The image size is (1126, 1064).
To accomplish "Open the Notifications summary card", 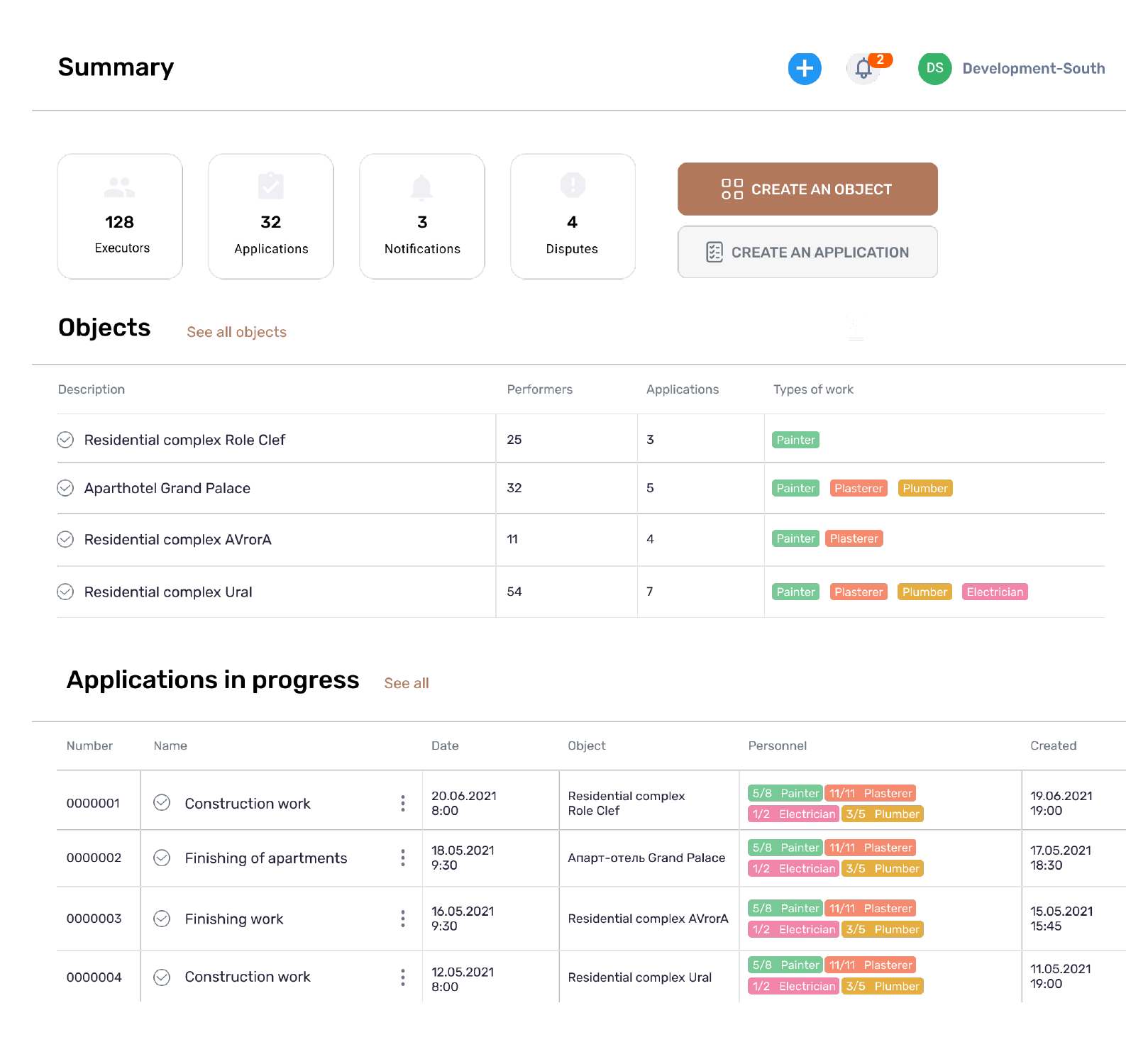I will point(422,216).
